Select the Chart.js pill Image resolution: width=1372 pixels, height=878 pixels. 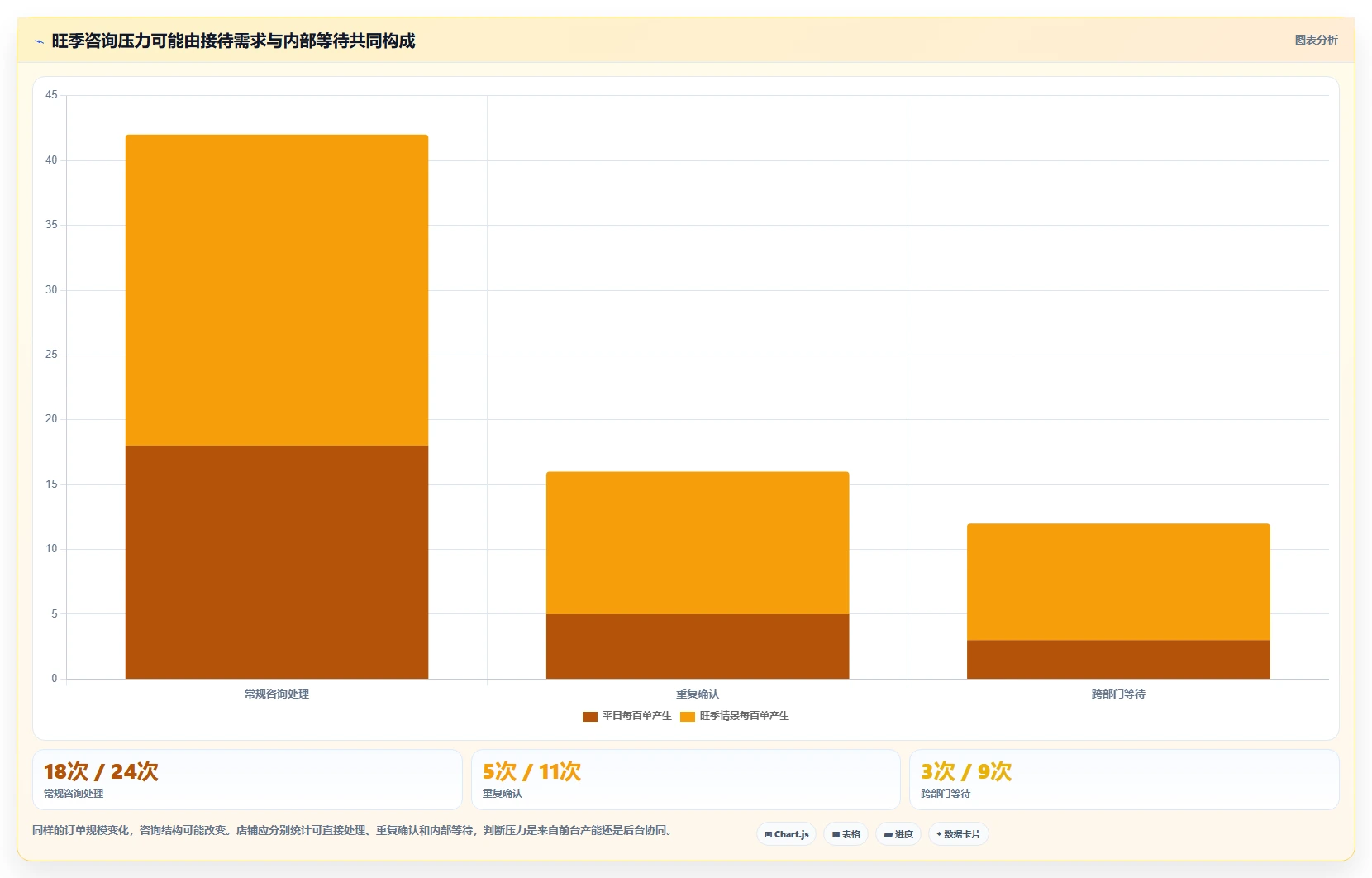pyautogui.click(x=786, y=834)
